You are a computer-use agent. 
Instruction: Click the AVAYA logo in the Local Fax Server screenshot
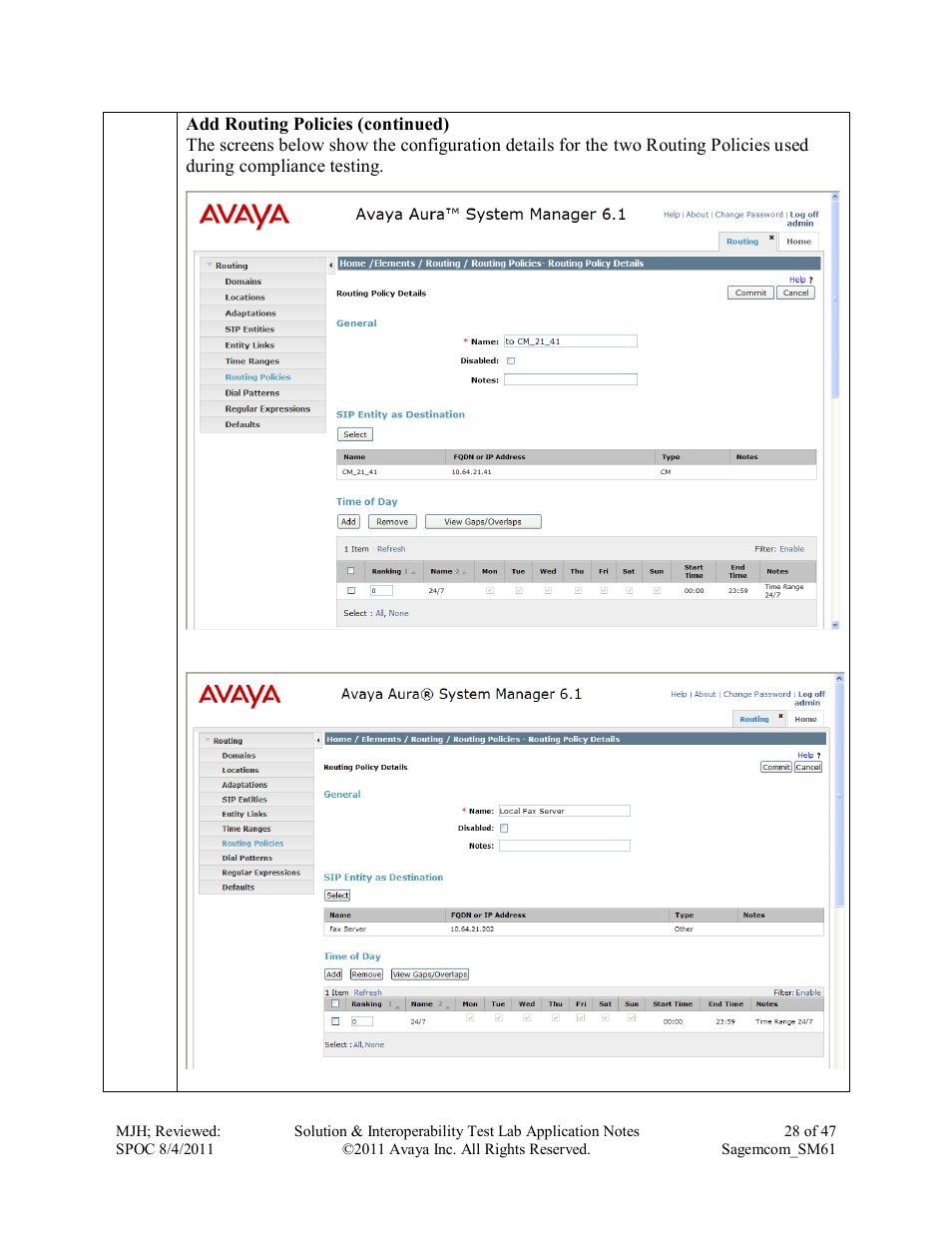[239, 695]
